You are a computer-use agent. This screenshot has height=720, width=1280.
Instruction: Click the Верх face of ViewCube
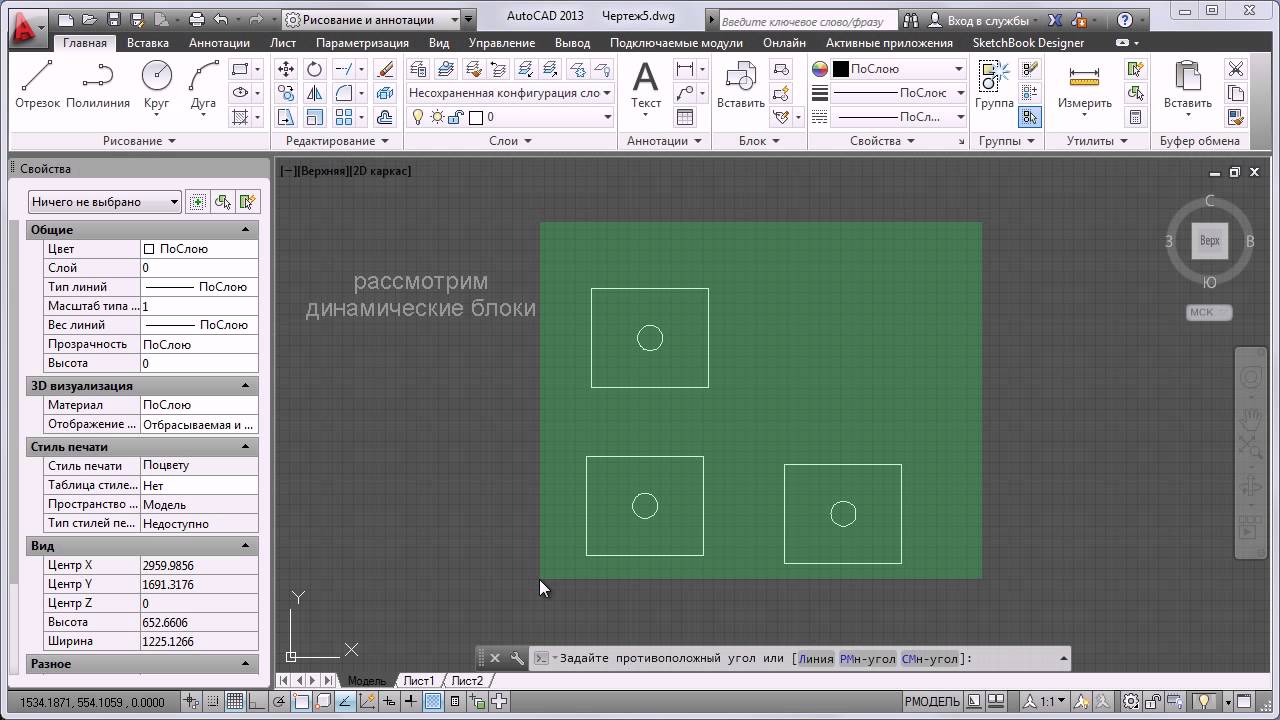(x=1210, y=241)
